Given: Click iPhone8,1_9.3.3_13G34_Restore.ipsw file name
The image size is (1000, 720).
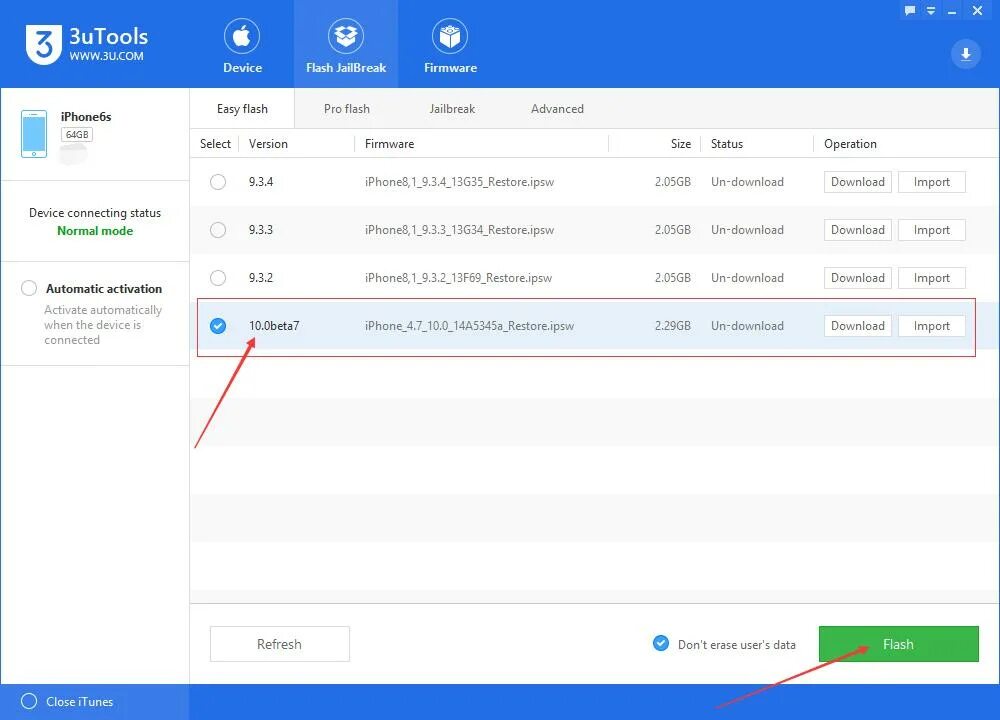Looking at the screenshot, I should tap(459, 230).
